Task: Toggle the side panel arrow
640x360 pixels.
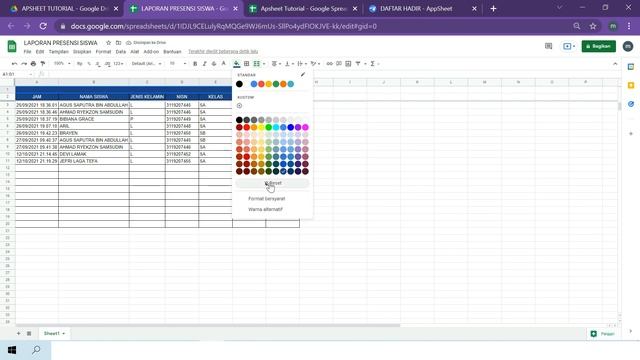Action: click(x=631, y=331)
